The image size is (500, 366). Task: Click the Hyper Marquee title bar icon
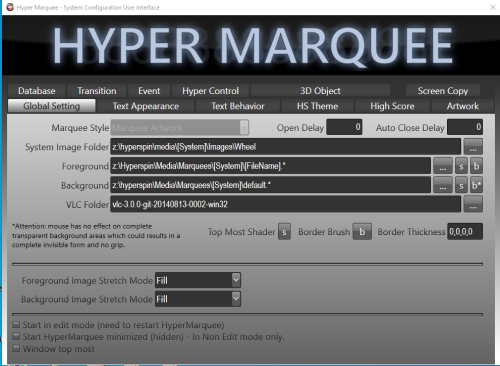10,7
